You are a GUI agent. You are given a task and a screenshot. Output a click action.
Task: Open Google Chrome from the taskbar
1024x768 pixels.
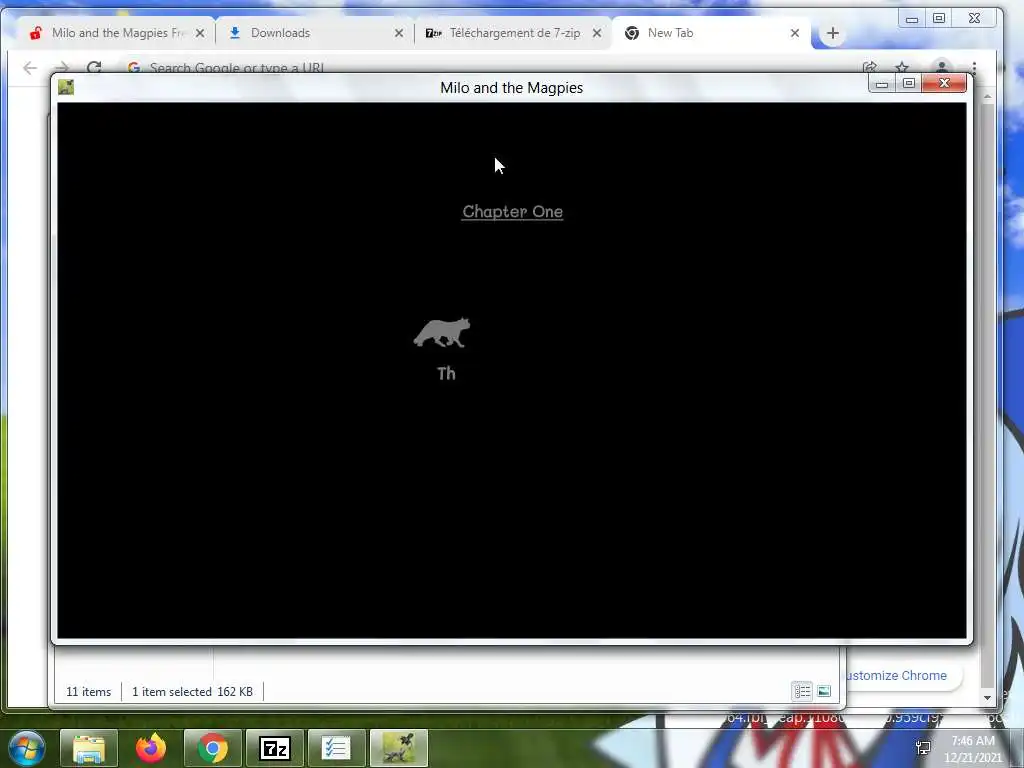click(213, 748)
